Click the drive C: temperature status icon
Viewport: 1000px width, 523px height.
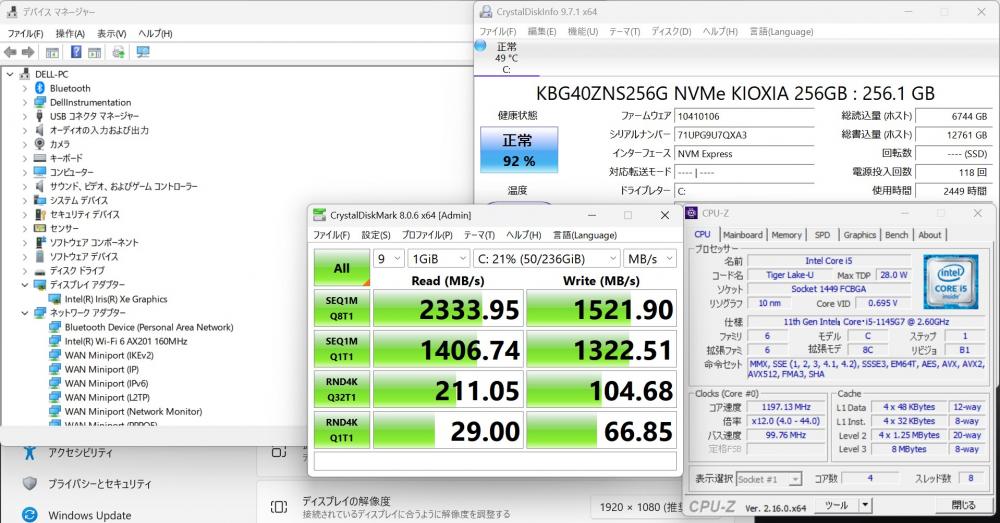pyautogui.click(x=480, y=46)
